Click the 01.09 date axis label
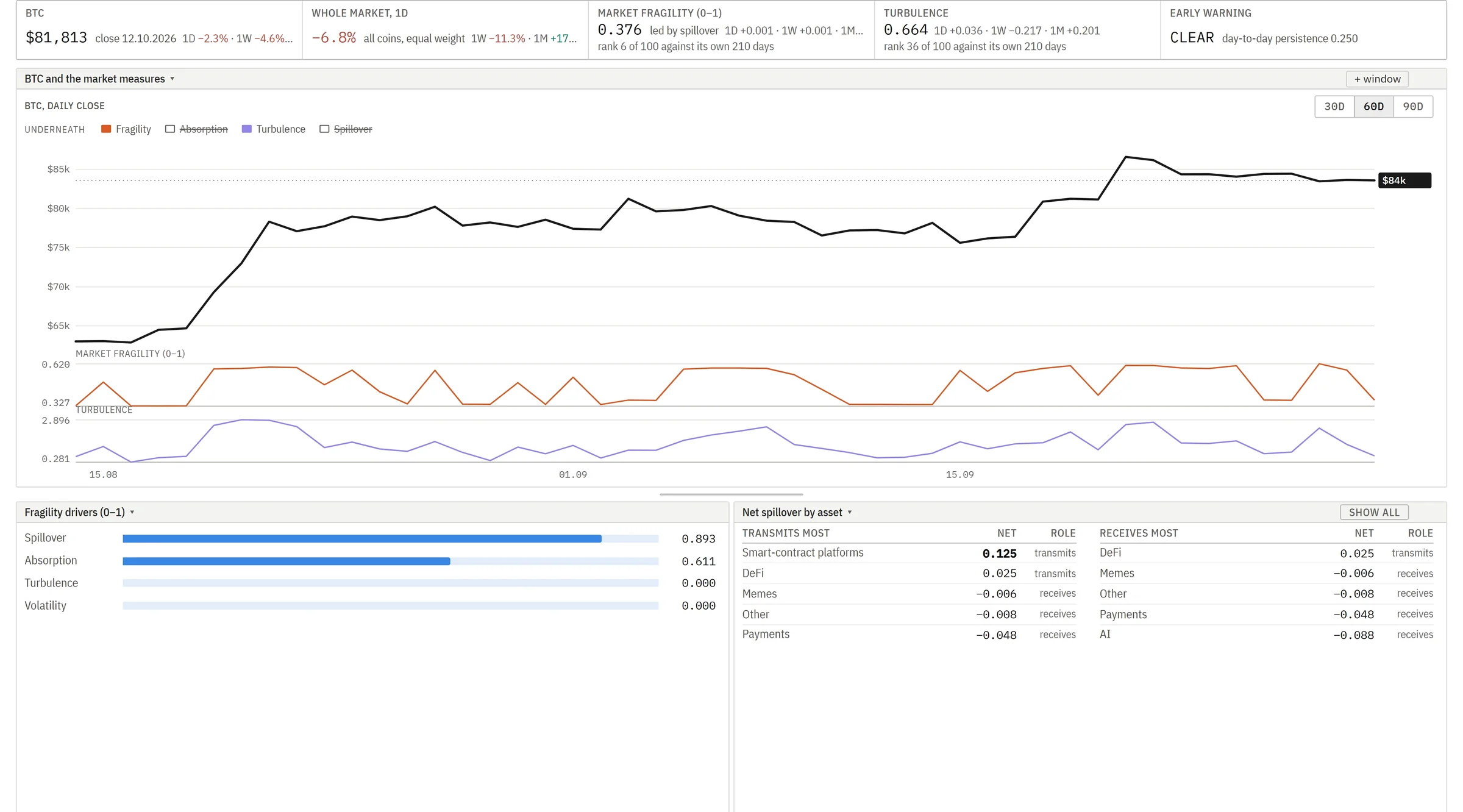Screen dimensions: 1463x812 [573, 475]
